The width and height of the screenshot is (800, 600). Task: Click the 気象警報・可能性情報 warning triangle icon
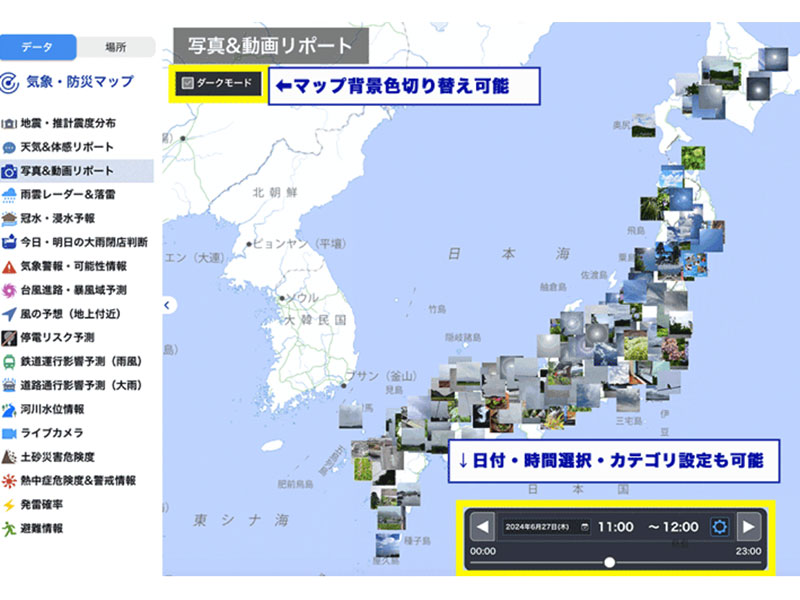point(9,267)
